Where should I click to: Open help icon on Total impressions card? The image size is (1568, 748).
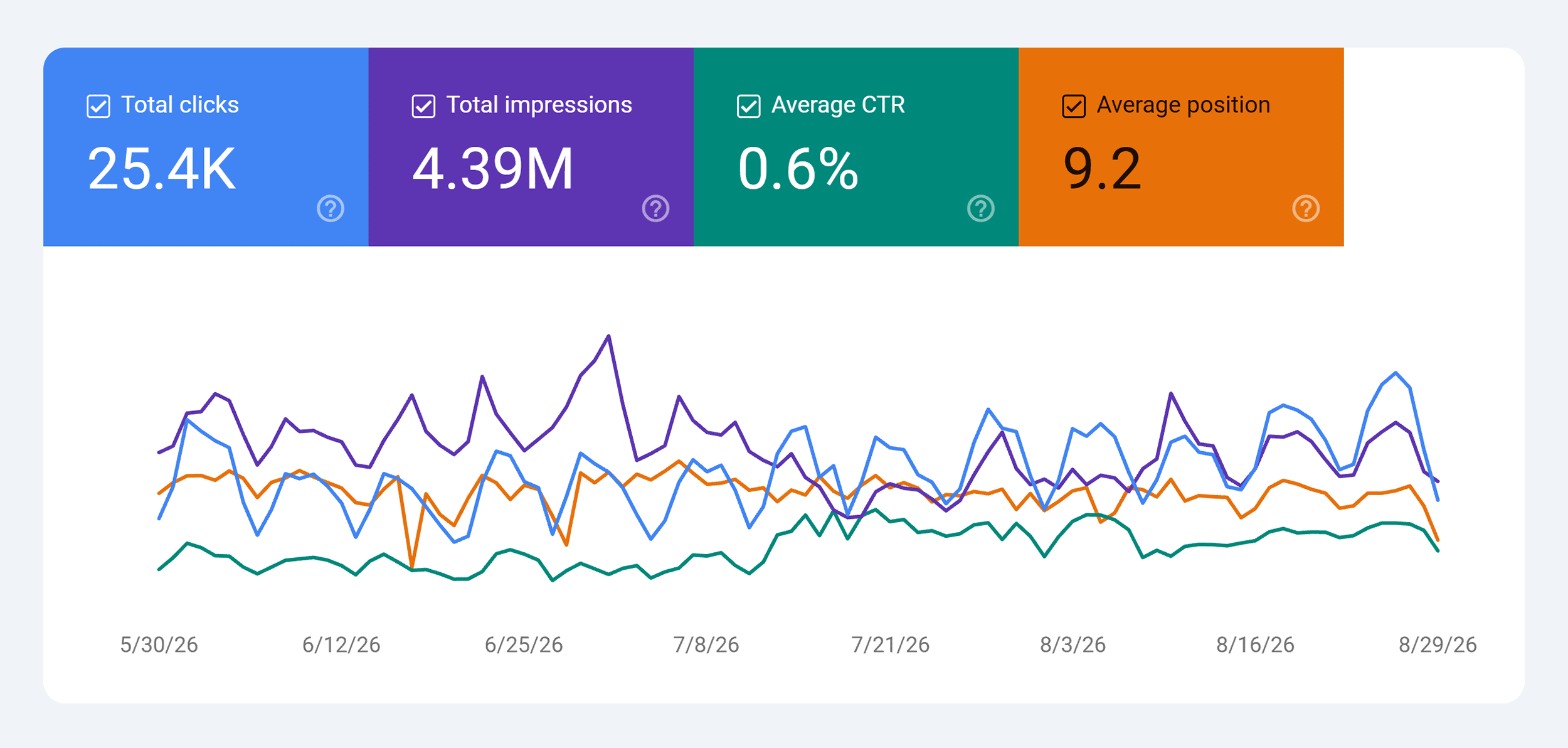655,208
